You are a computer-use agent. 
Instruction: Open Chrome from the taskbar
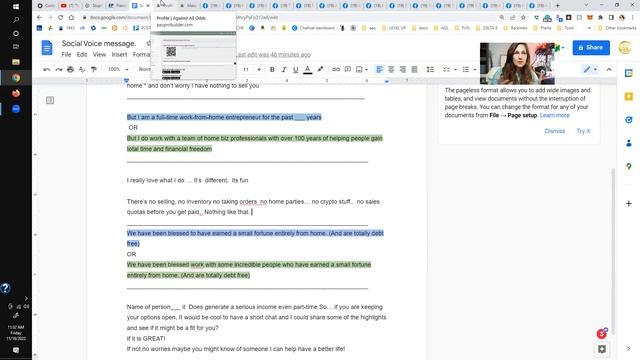pyautogui.click(x=16, y=78)
